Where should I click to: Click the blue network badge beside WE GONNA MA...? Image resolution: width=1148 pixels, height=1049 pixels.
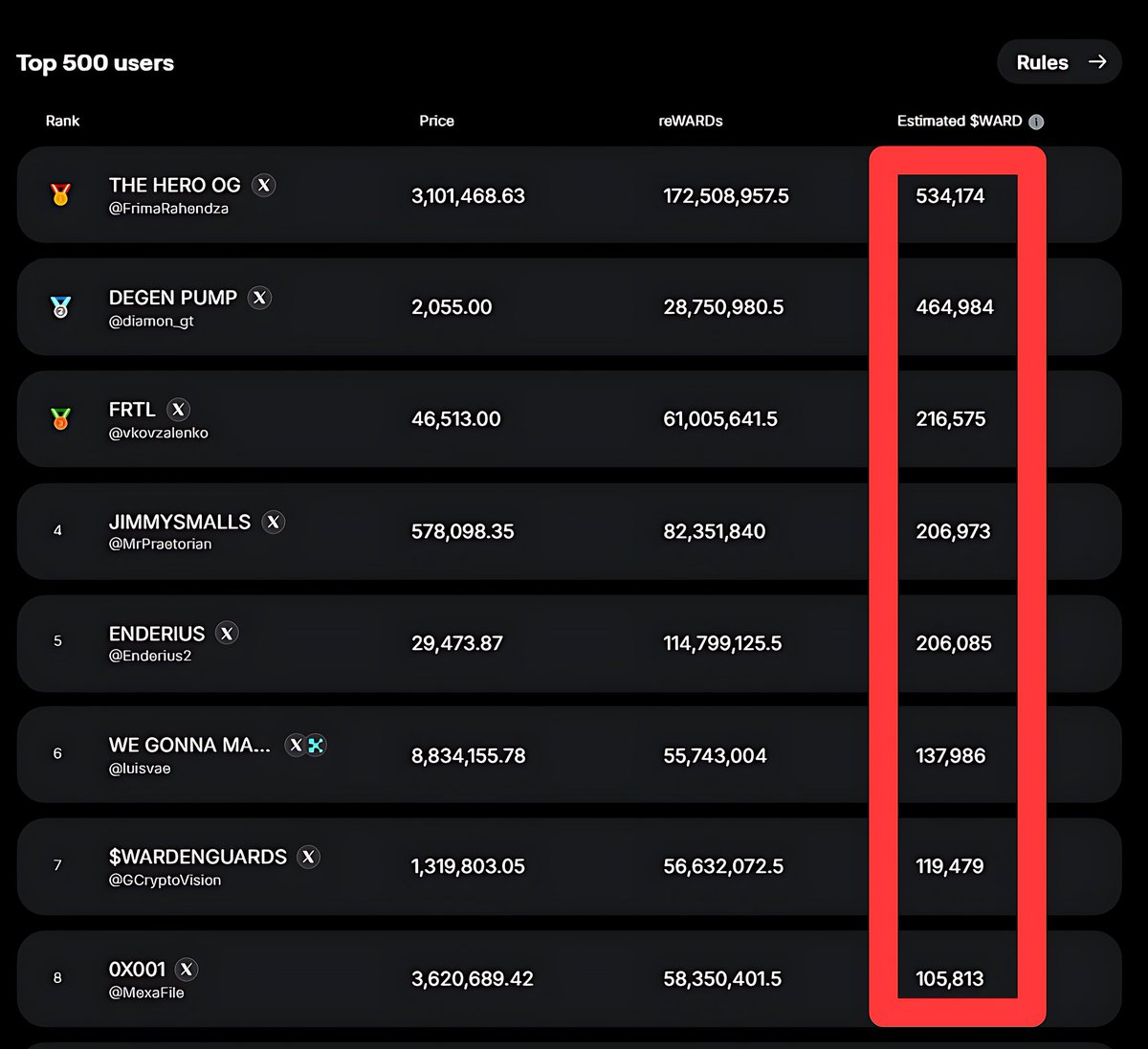coord(317,745)
